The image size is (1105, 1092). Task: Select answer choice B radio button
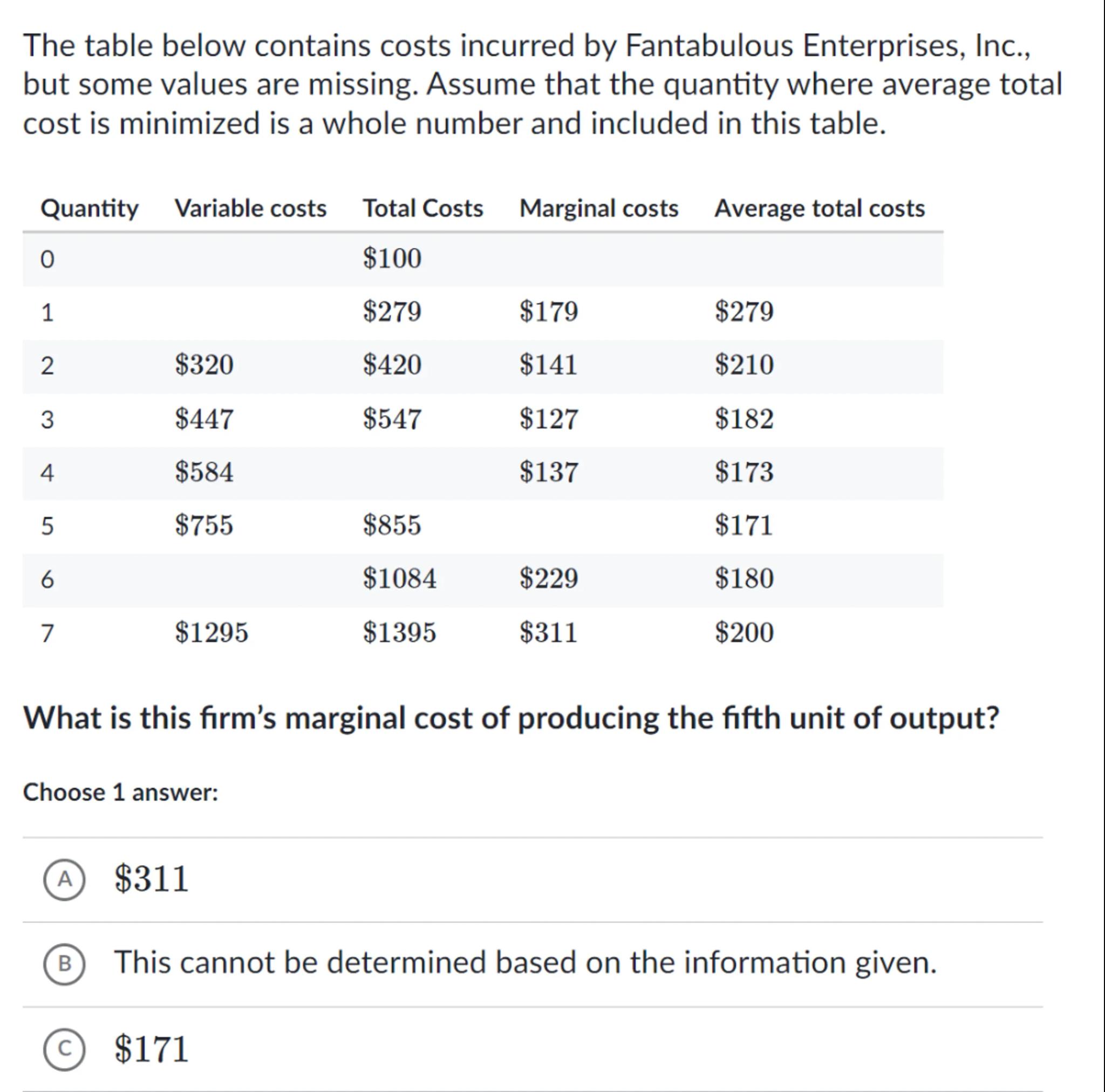tap(65, 964)
